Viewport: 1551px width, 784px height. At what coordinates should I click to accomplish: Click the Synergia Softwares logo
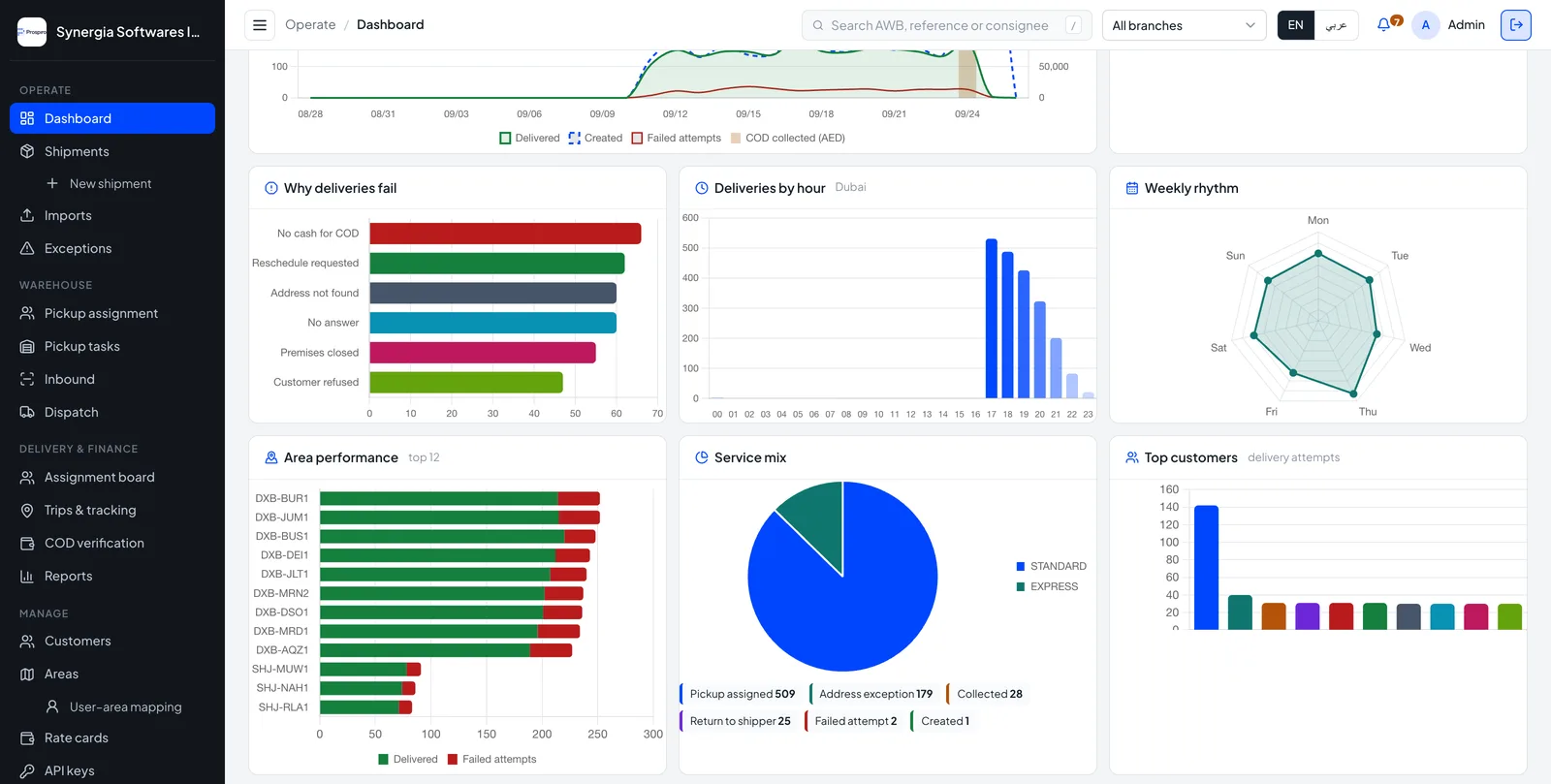[x=32, y=32]
